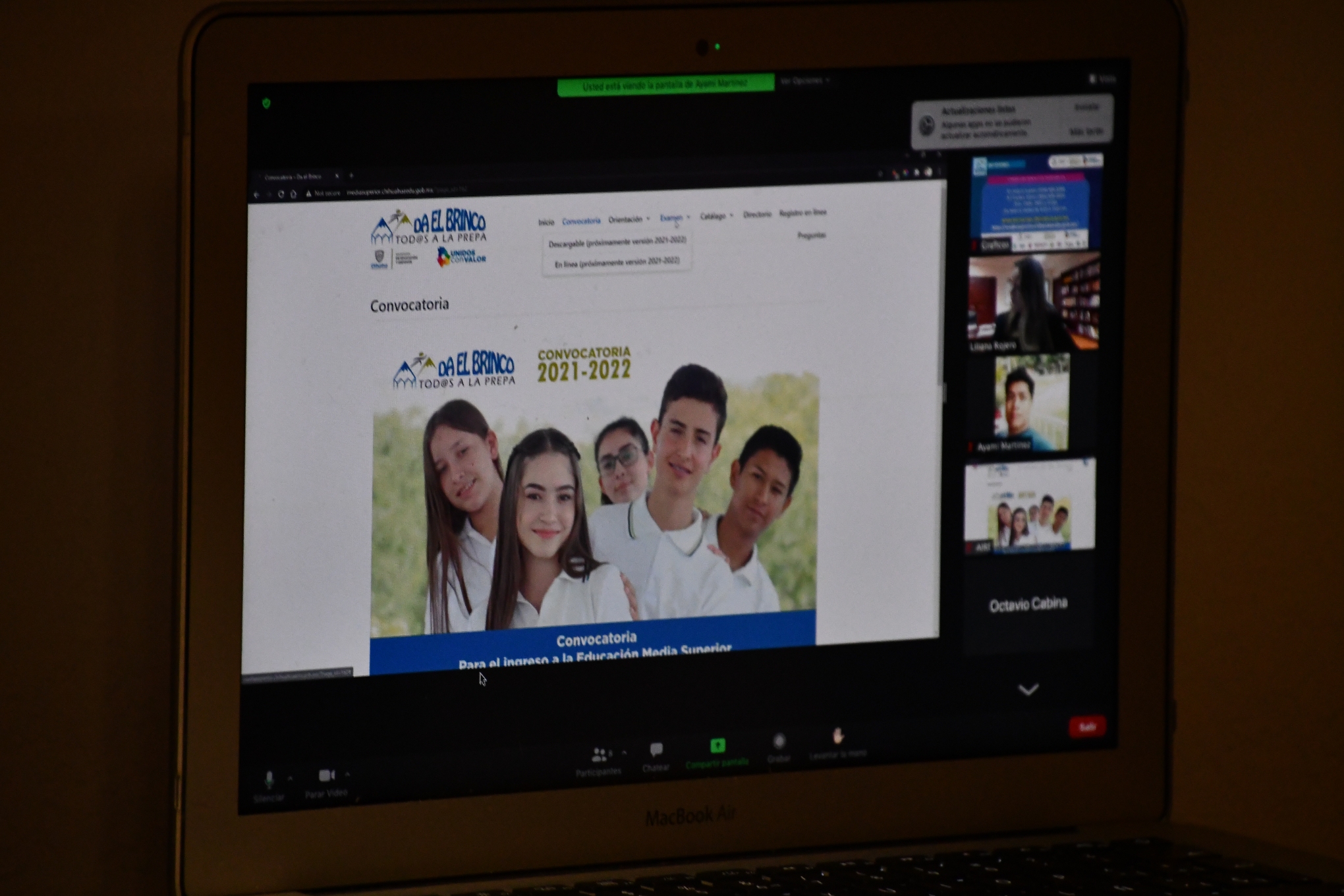The width and height of the screenshot is (1344, 896).
Task: Expand the Orientación navigation dropdown
Action: pyautogui.click(x=626, y=219)
